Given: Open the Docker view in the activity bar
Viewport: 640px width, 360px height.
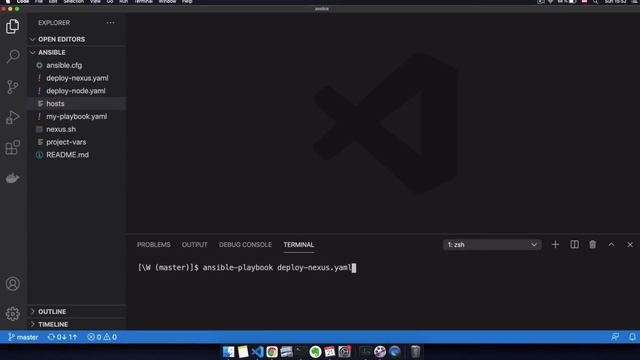Looking at the screenshot, I should pyautogui.click(x=13, y=178).
